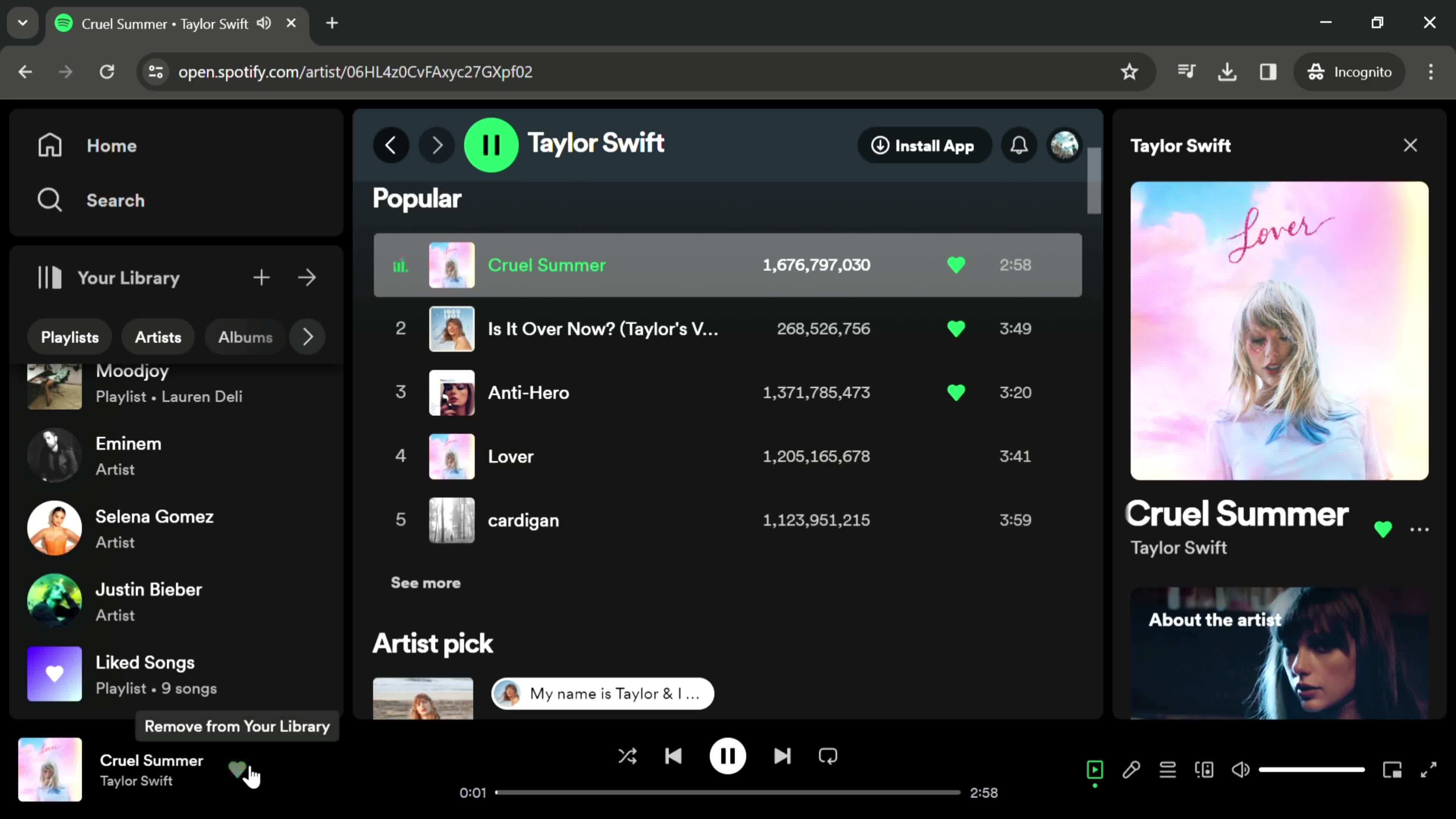
Task: Unlike Cruel Summer in Popular list
Action: 956,265
